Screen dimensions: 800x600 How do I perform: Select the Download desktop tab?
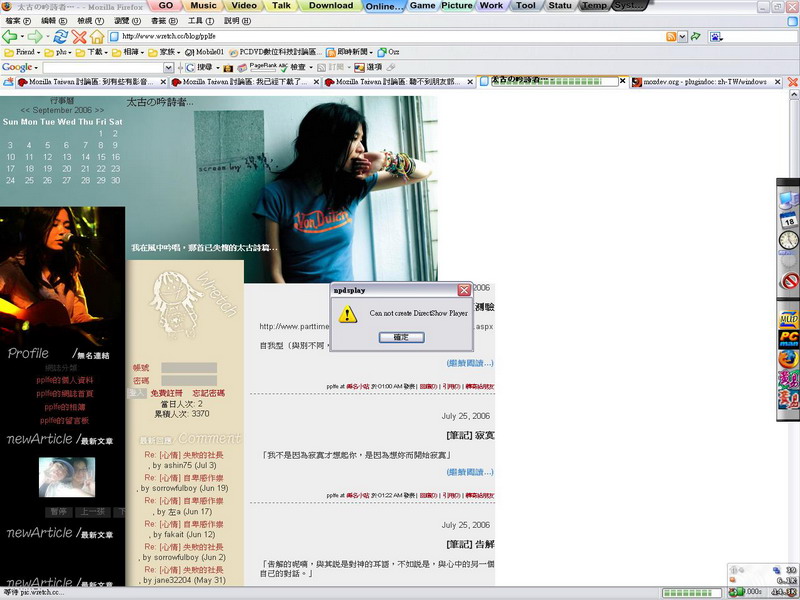click(x=331, y=6)
